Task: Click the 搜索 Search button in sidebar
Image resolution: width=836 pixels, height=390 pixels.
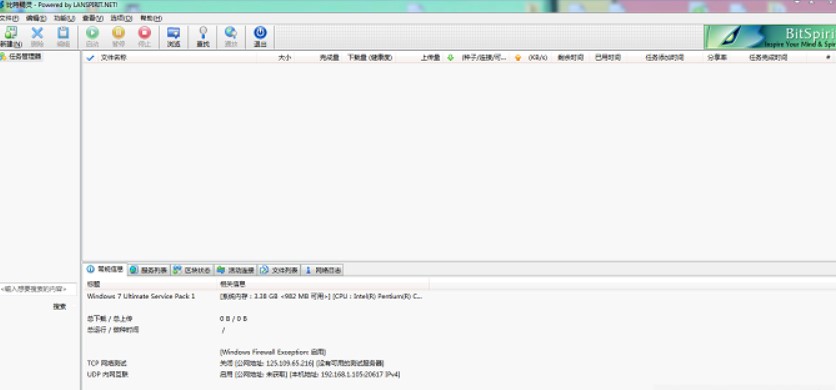Action: (x=59, y=306)
